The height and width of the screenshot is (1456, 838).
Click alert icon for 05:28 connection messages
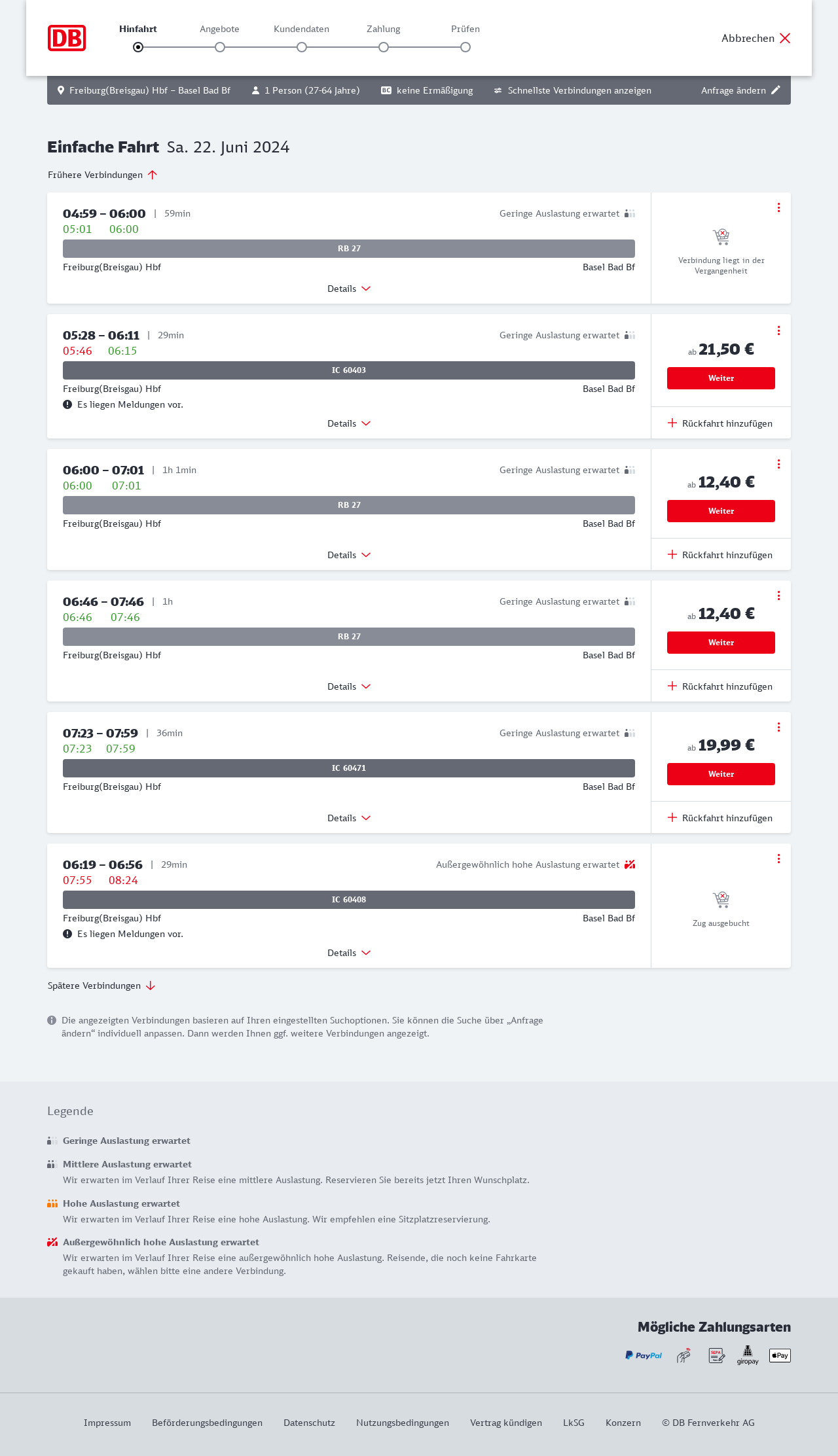[67, 404]
